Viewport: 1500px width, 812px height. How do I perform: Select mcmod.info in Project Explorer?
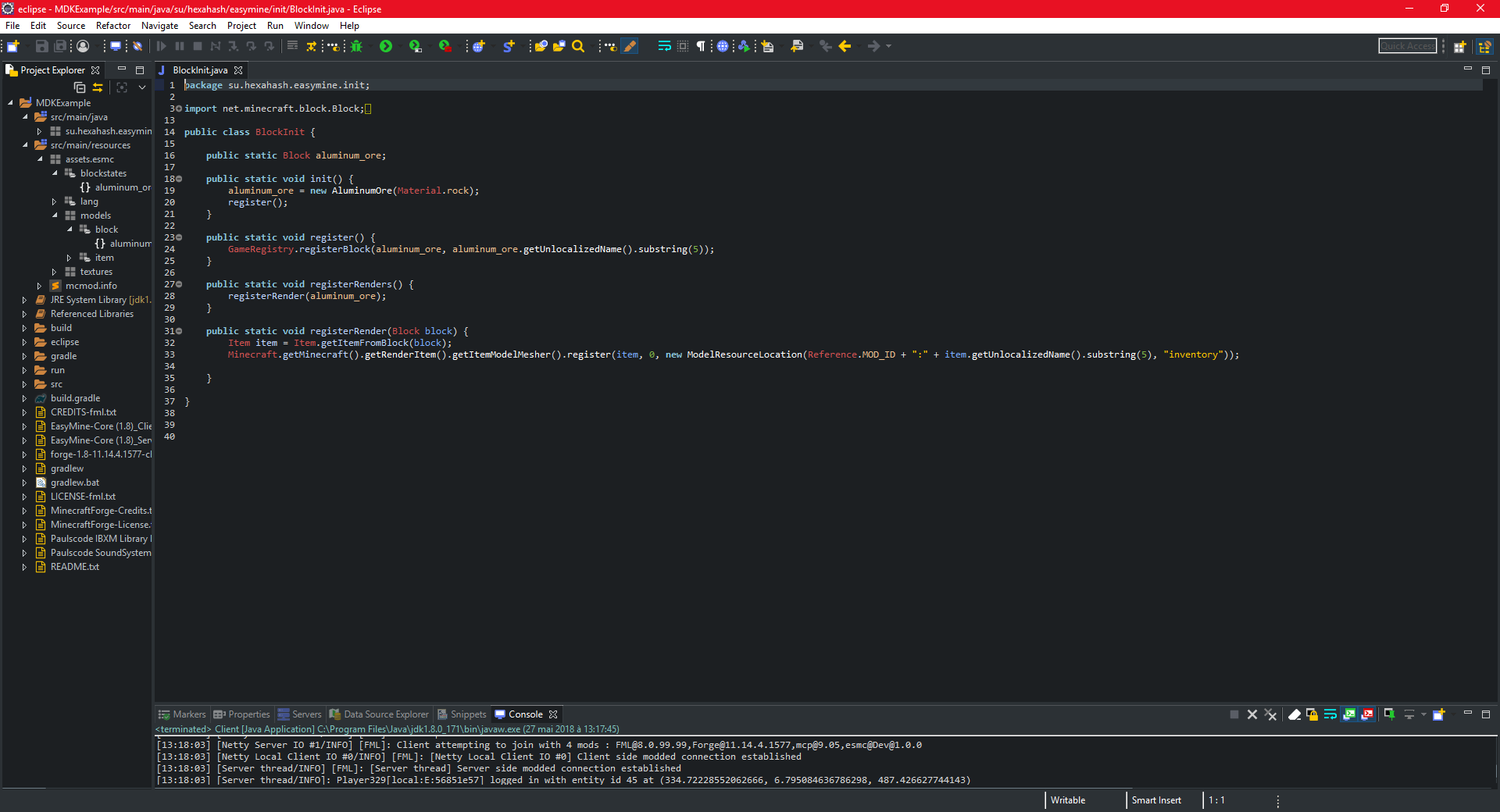91,286
